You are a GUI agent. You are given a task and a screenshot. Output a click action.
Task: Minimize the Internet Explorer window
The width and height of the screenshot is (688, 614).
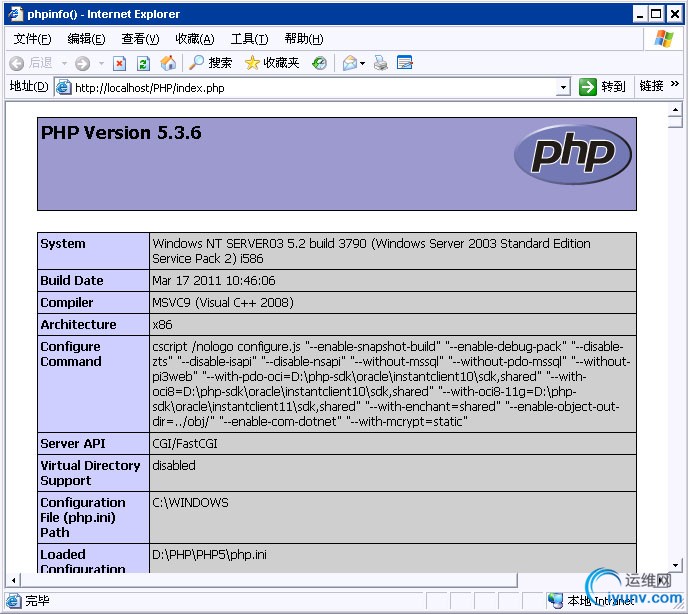click(640, 14)
